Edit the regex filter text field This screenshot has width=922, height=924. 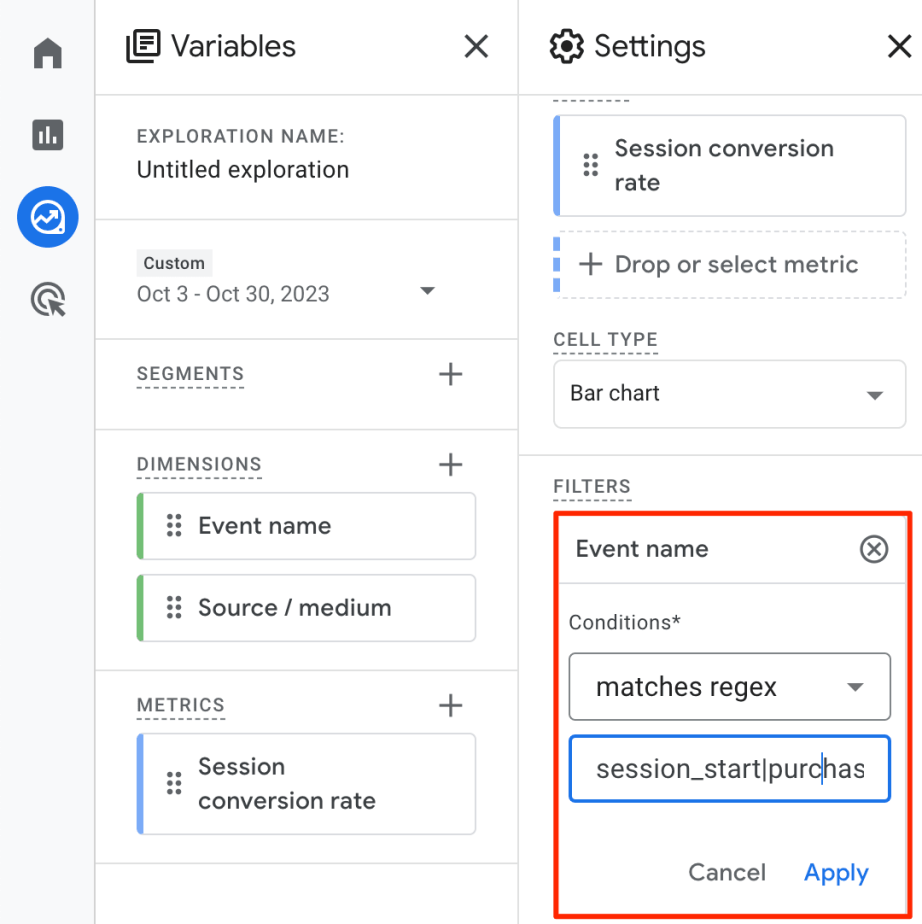point(729,768)
